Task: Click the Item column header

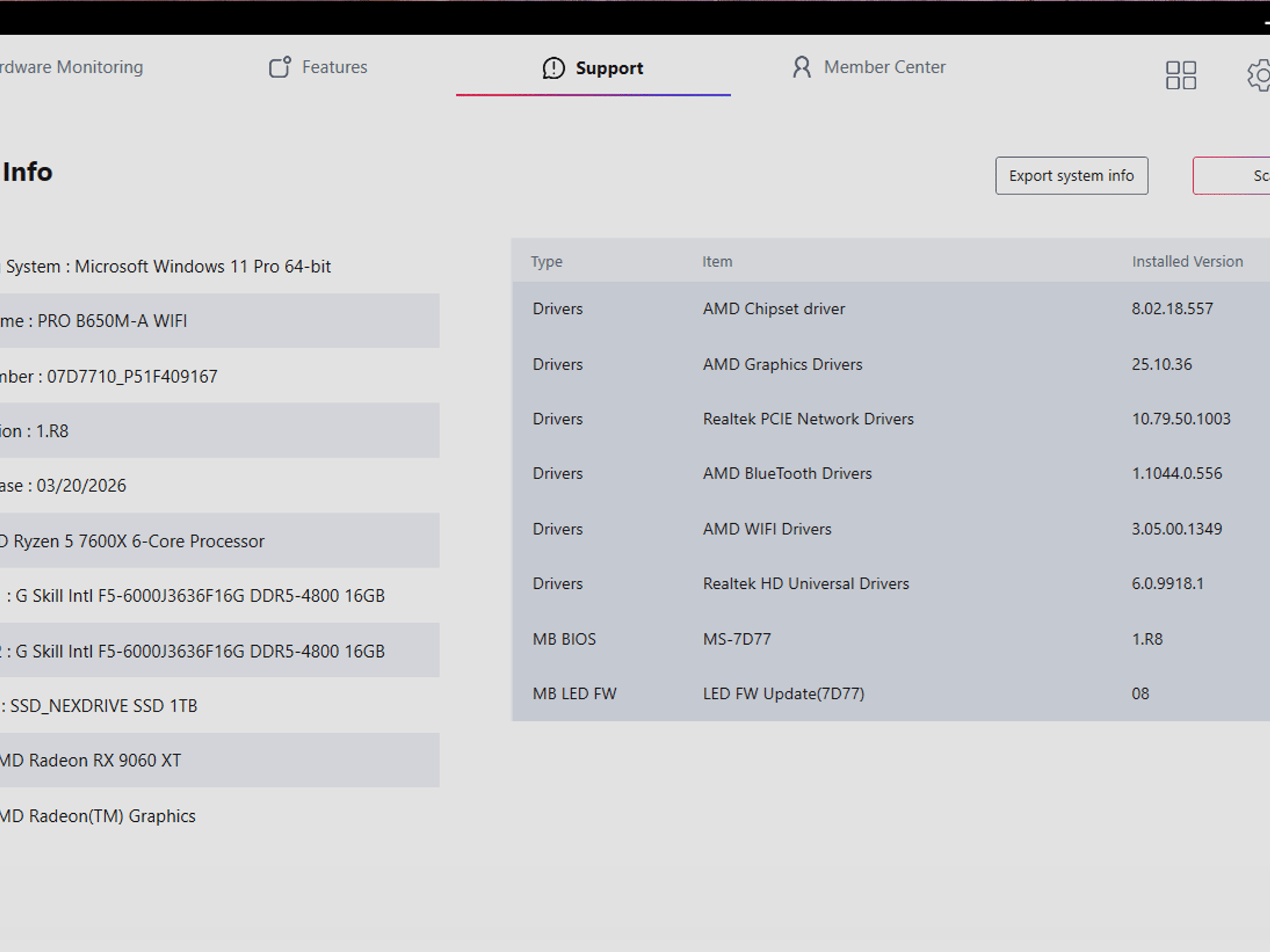Action: pos(717,262)
